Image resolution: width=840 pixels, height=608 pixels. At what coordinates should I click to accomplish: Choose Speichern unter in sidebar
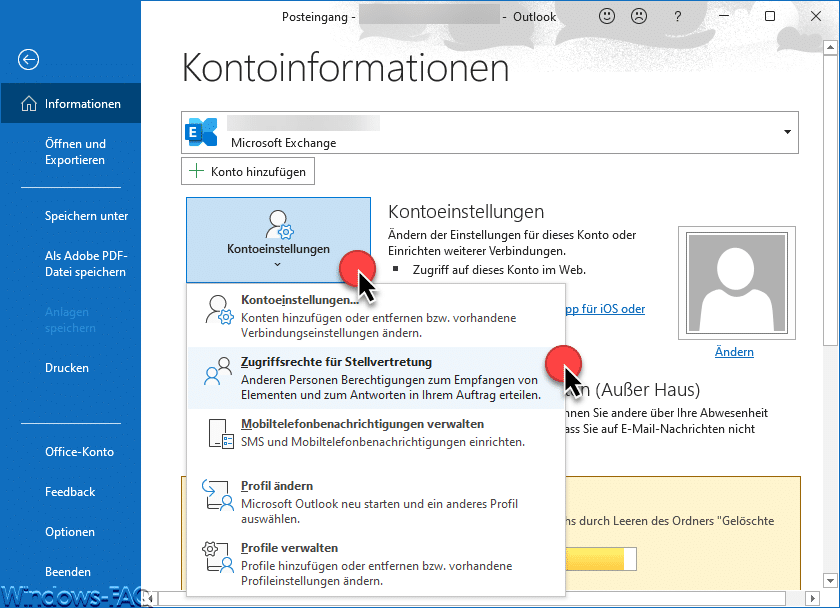tap(86, 216)
